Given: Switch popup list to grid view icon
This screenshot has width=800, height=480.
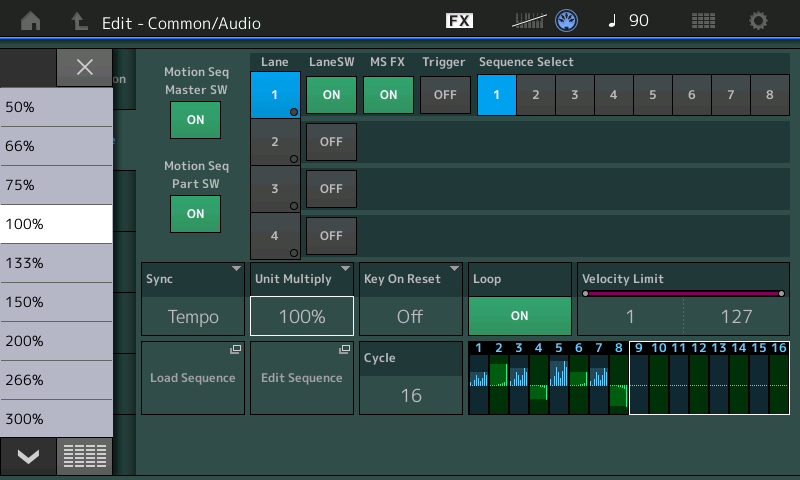Looking at the screenshot, I should point(85,456).
